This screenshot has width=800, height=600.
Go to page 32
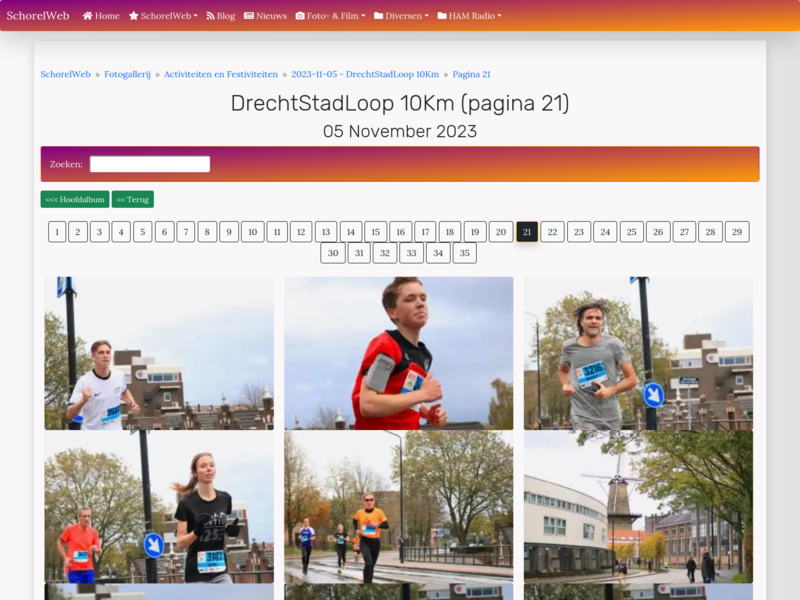point(385,253)
